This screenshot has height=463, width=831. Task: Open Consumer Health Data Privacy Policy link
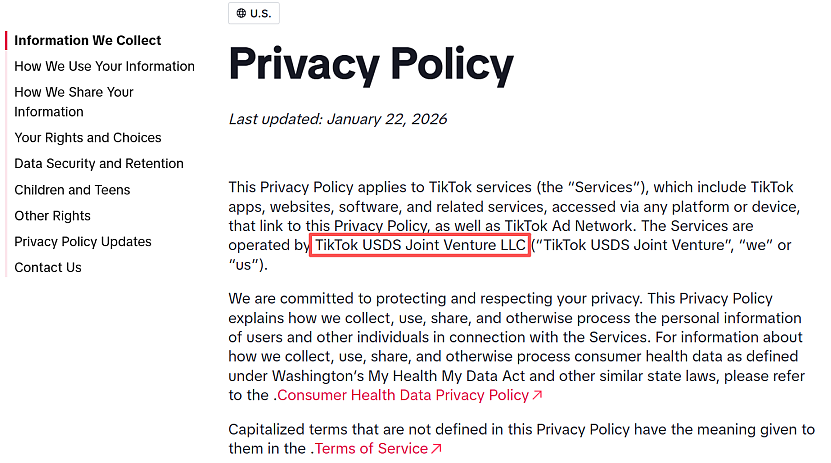[x=403, y=395]
